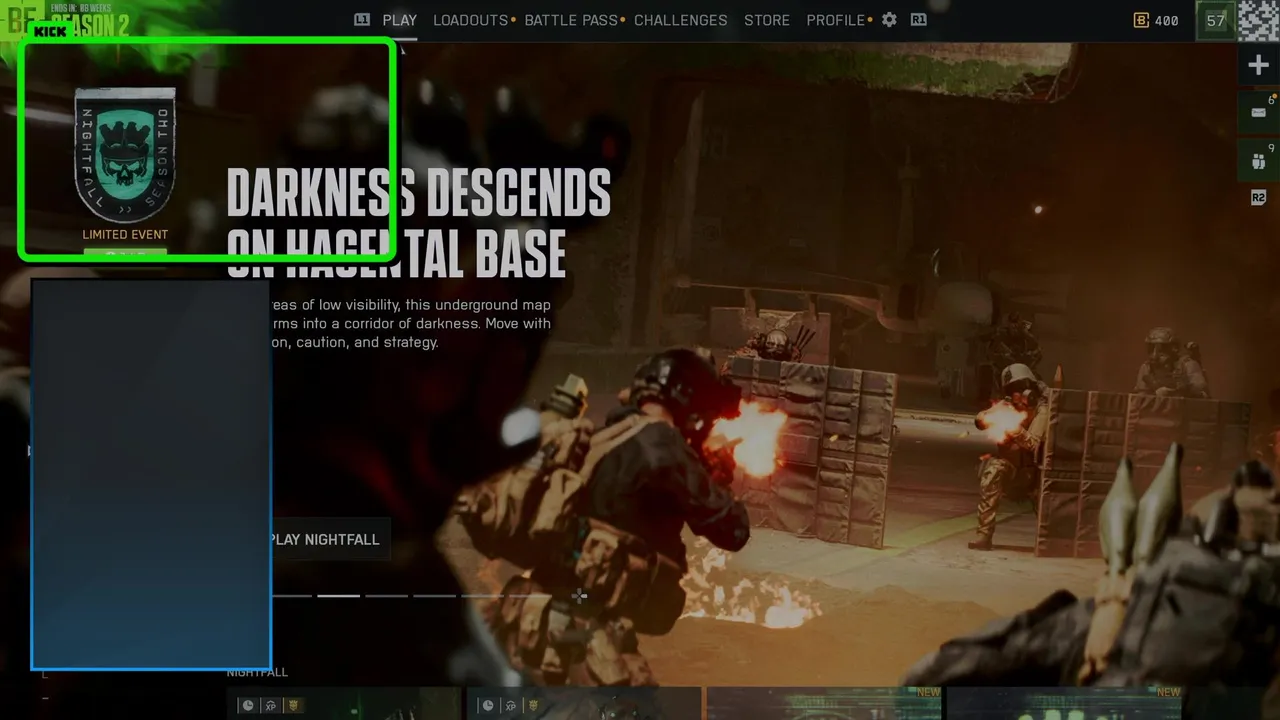Click the 'LIMITED EVENT' label
Image resolution: width=1280 pixels, height=720 pixels.
[125, 235]
